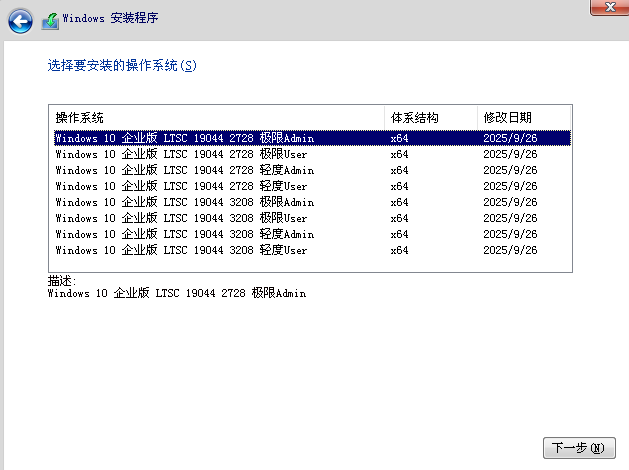The image size is (629, 470).
Task: Click the Windows 安装程序 title text
Action: pos(110,19)
